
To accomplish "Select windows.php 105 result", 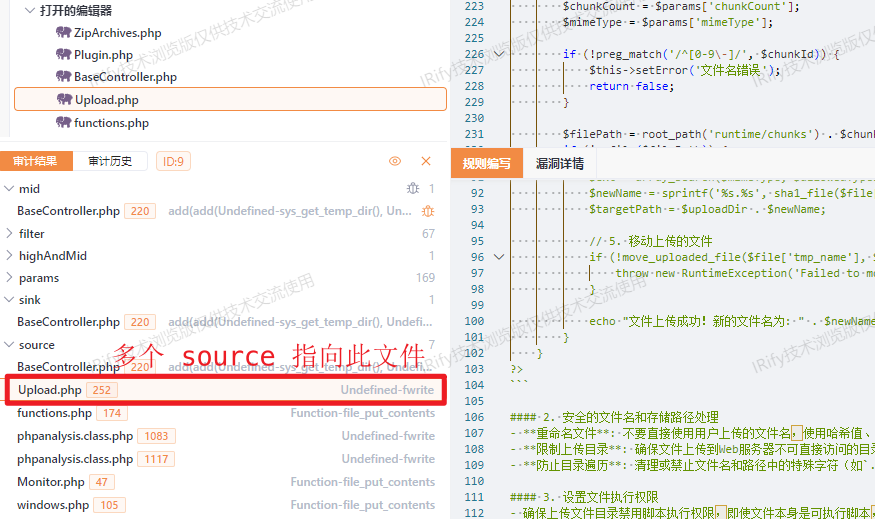I will [x=223, y=504].
